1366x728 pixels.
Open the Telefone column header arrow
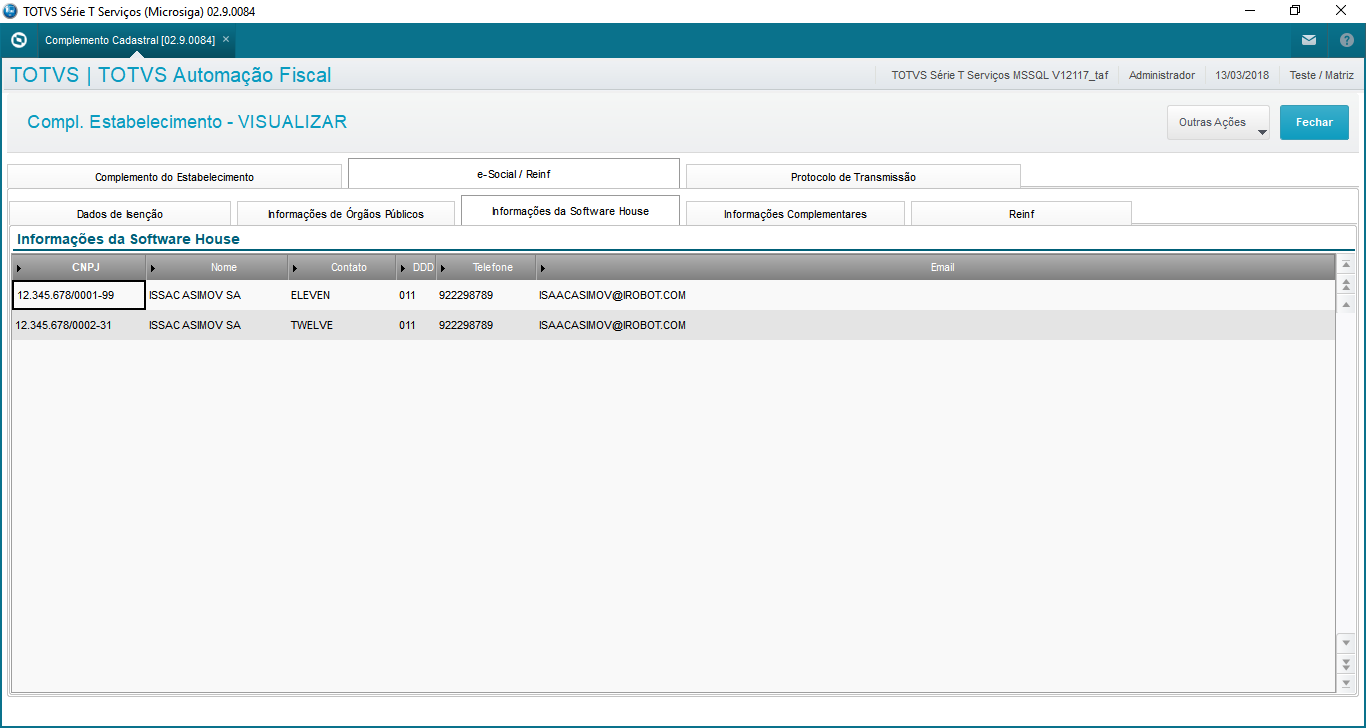pos(443,268)
